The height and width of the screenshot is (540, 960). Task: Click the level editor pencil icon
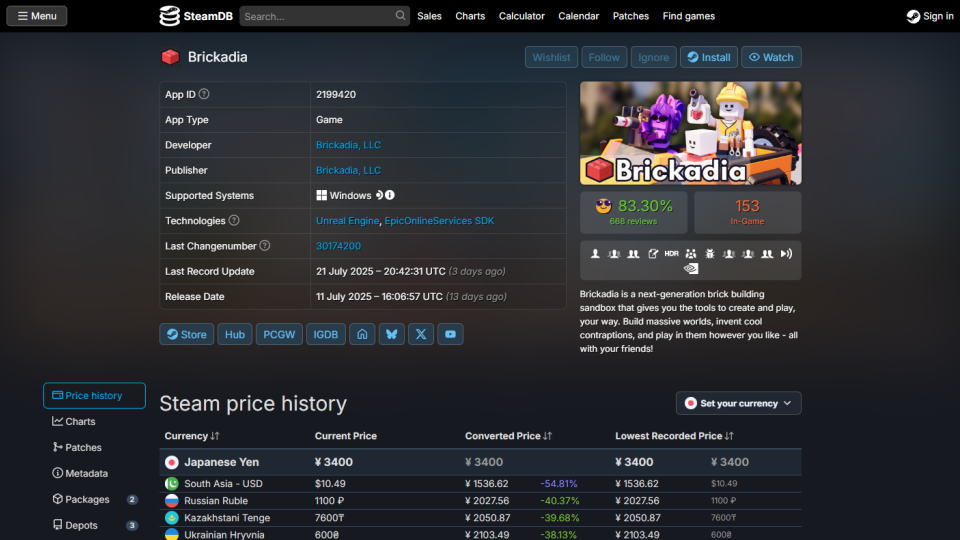653,253
